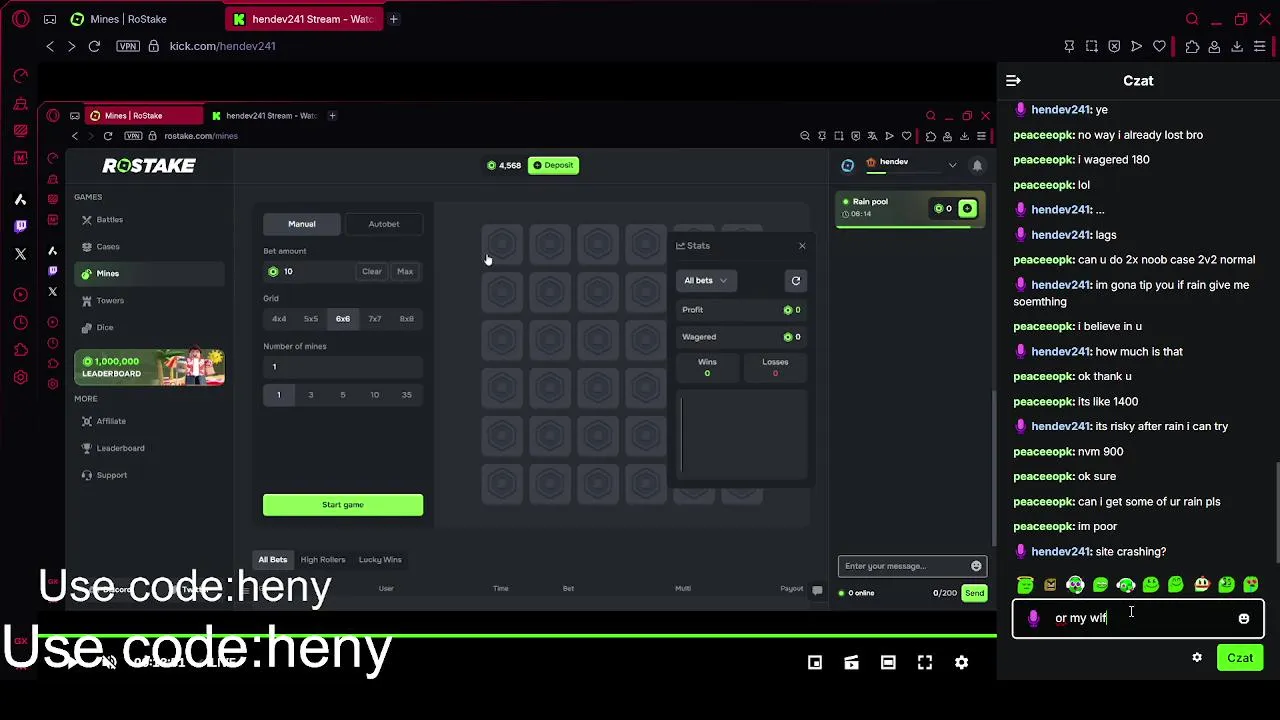Viewport: 1280px width, 720px height.
Task: Open downloads in outer browser toolbar
Action: [x=1237, y=46]
